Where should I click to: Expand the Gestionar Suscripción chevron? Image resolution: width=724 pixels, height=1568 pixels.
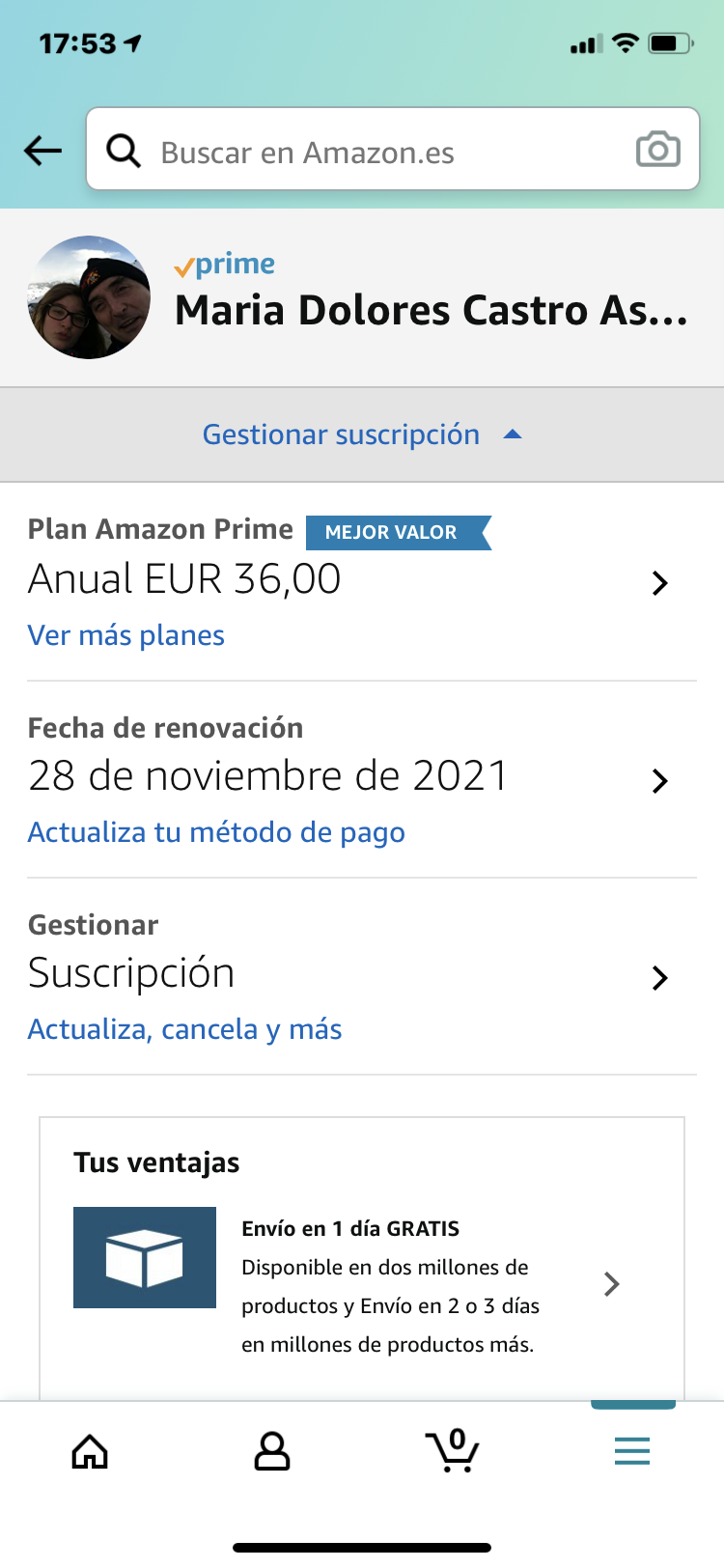(660, 978)
